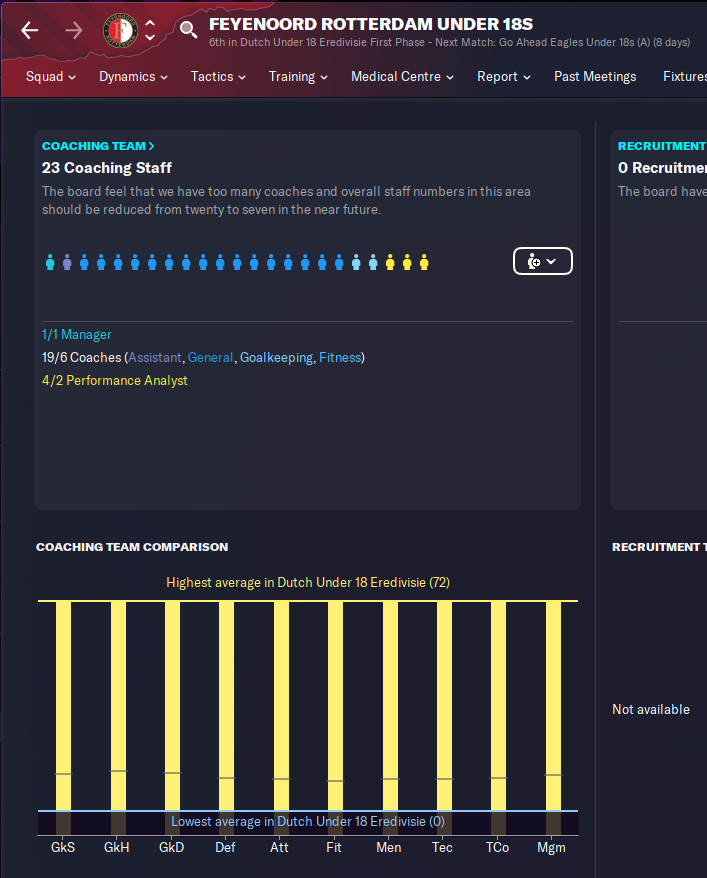Select the 4/2 Performance Analyst line
707x878 pixels.
click(115, 380)
